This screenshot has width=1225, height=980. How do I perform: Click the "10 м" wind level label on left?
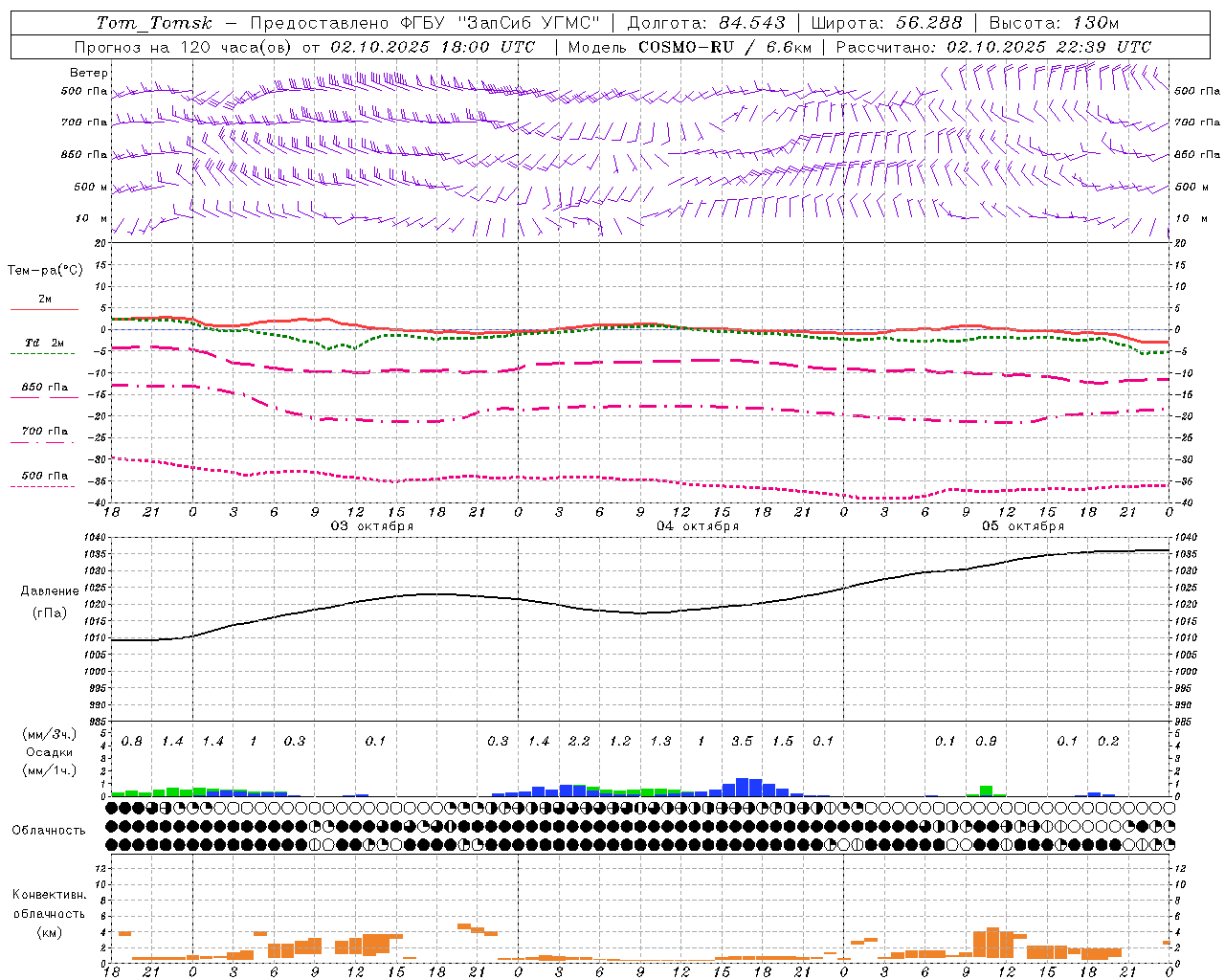[91, 218]
